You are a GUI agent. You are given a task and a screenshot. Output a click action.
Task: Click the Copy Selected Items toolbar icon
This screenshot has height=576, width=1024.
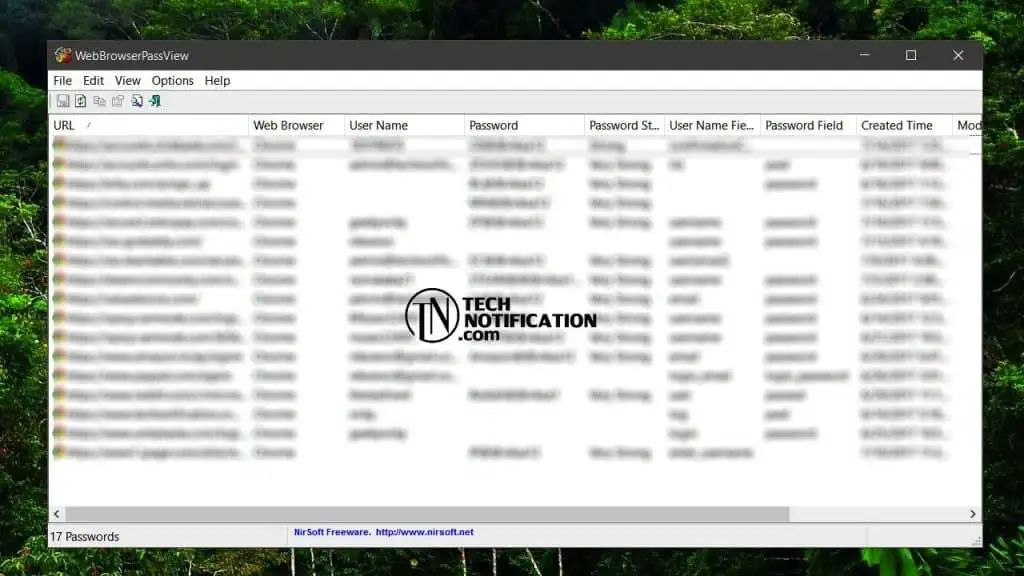pos(99,101)
